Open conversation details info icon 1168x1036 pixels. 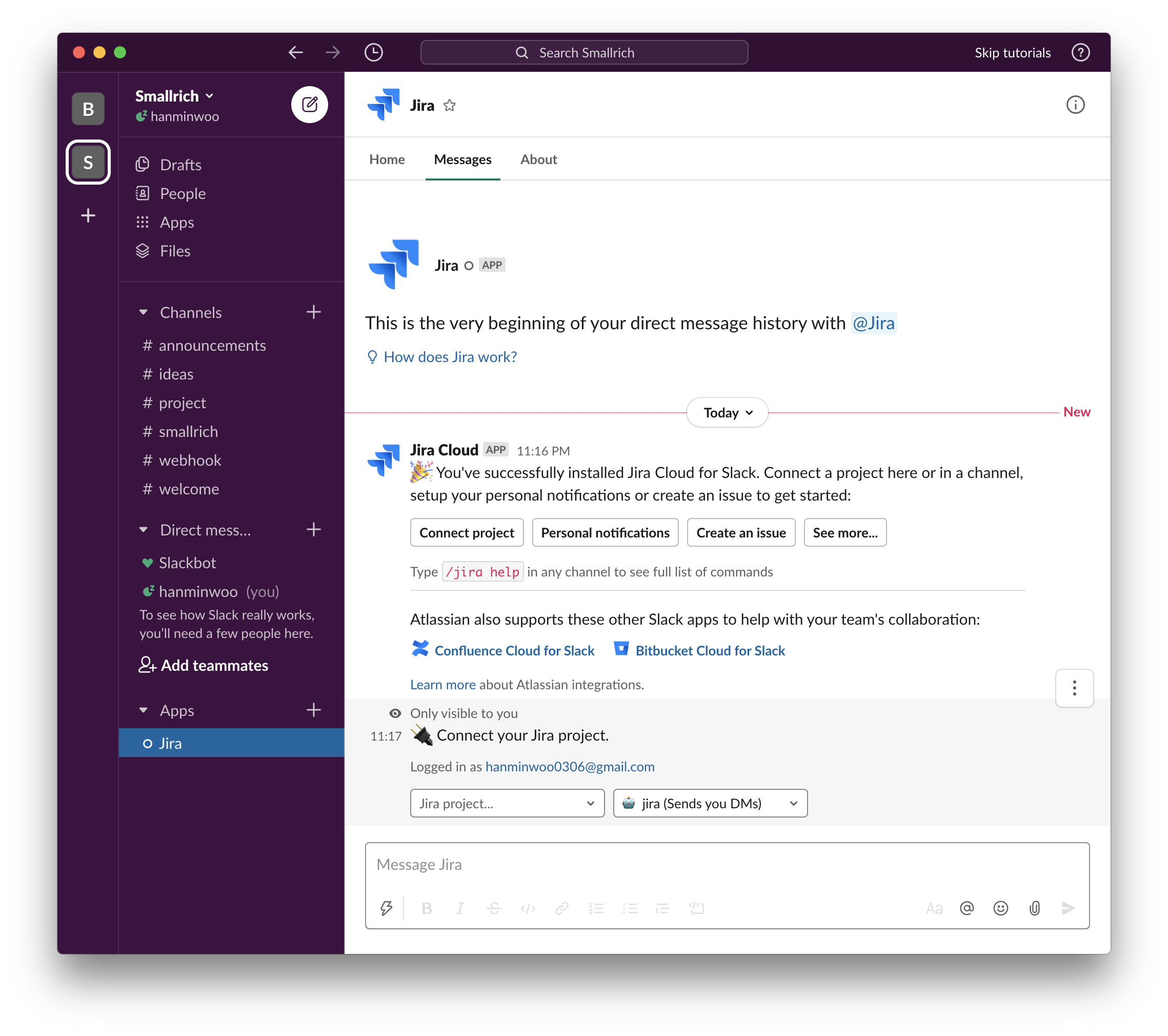[1075, 105]
